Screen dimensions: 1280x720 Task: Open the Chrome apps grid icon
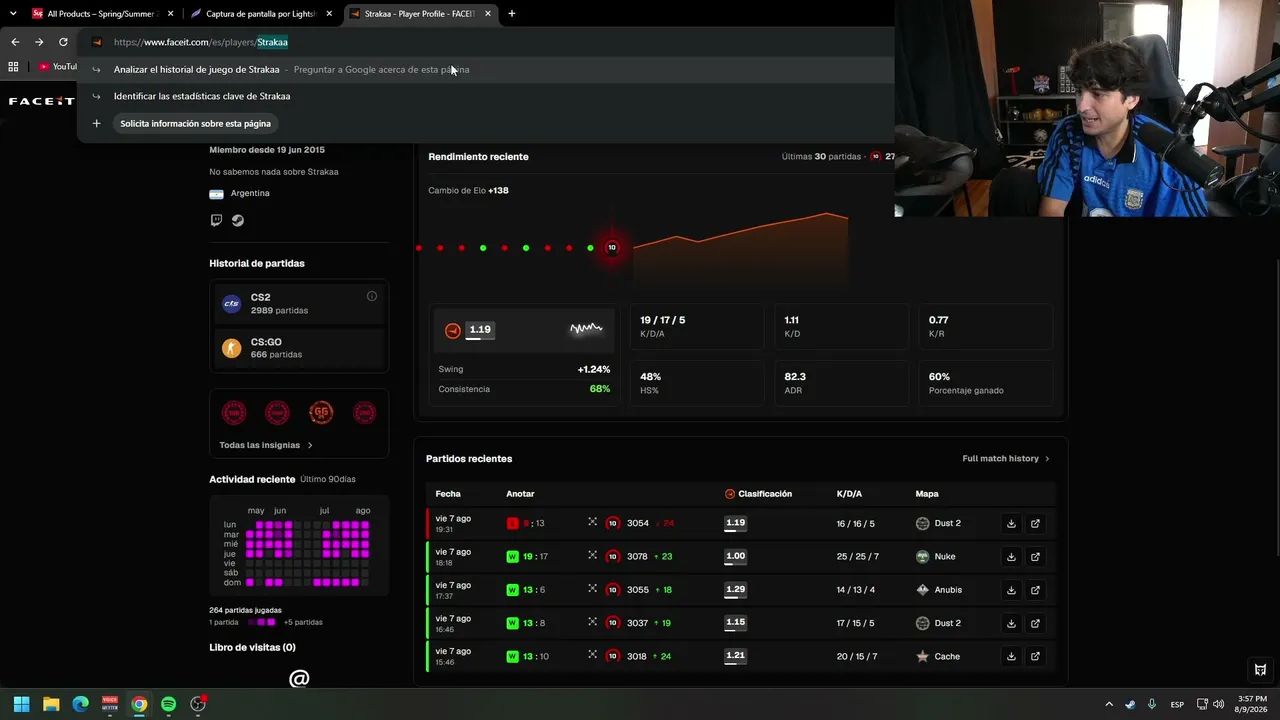pos(13,66)
